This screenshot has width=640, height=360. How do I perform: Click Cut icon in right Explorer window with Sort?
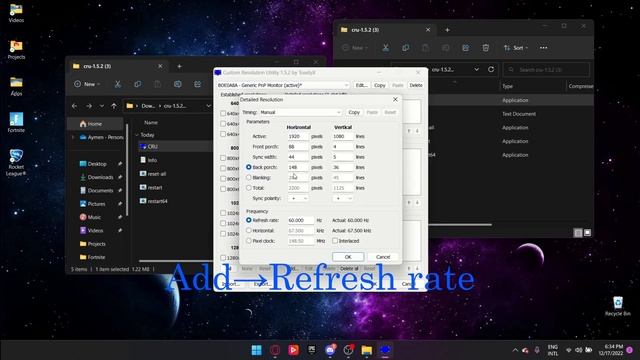click(x=385, y=48)
